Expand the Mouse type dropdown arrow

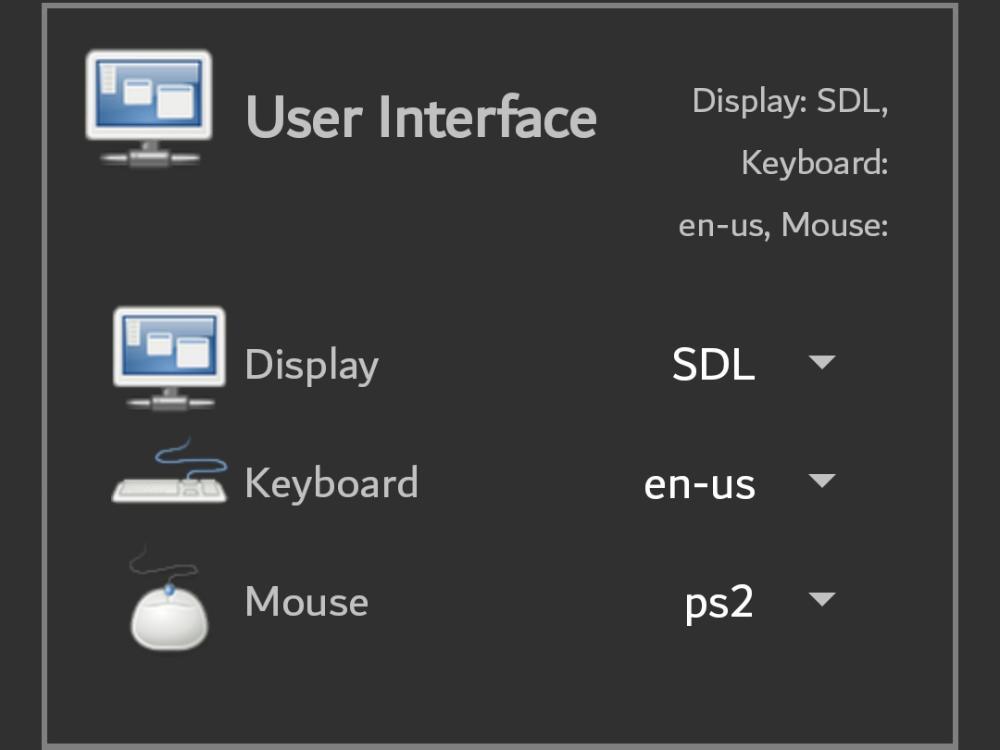tap(821, 600)
